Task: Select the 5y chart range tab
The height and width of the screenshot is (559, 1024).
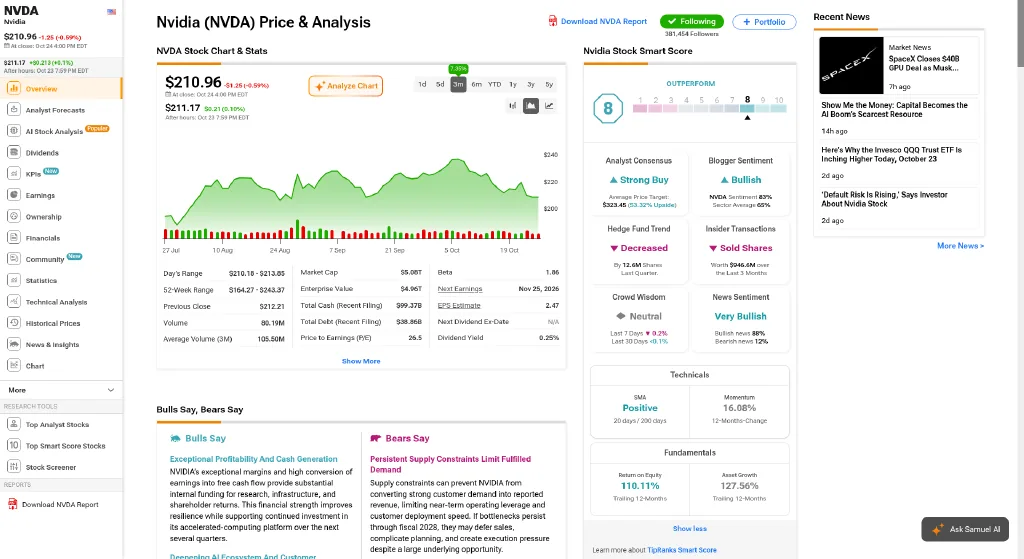Action: pyautogui.click(x=549, y=84)
